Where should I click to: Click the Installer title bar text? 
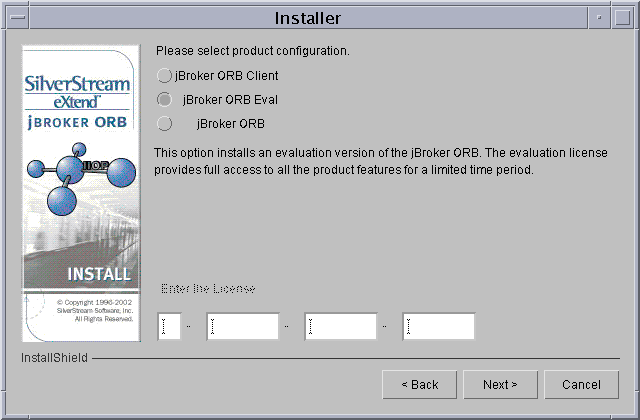[307, 18]
